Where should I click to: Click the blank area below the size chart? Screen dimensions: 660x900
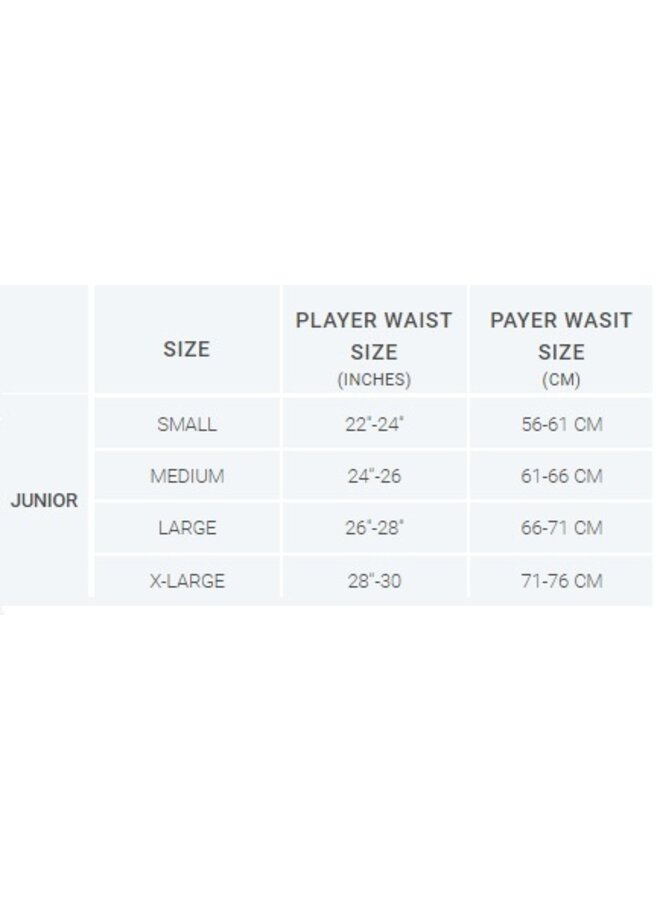click(330, 750)
